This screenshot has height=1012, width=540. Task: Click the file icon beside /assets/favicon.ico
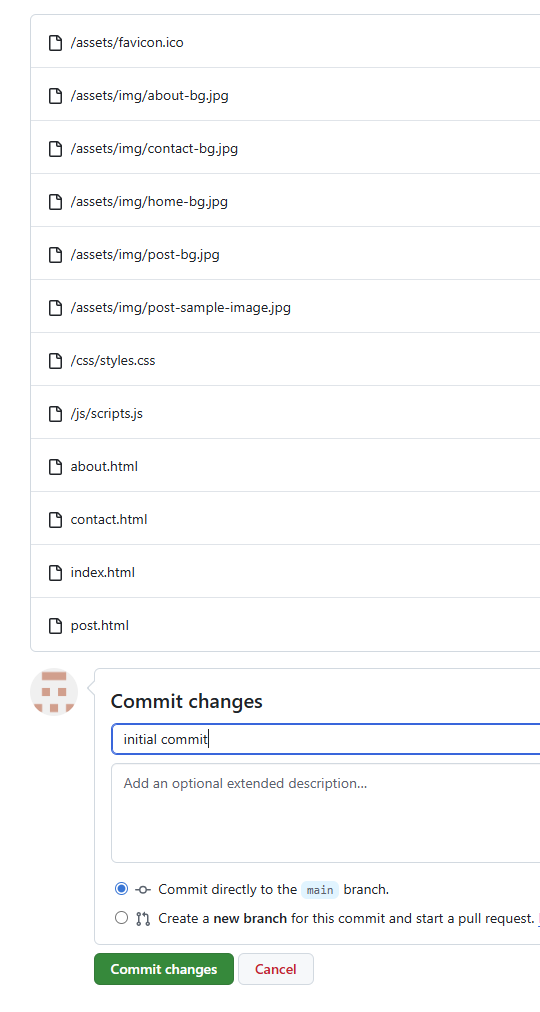(56, 43)
